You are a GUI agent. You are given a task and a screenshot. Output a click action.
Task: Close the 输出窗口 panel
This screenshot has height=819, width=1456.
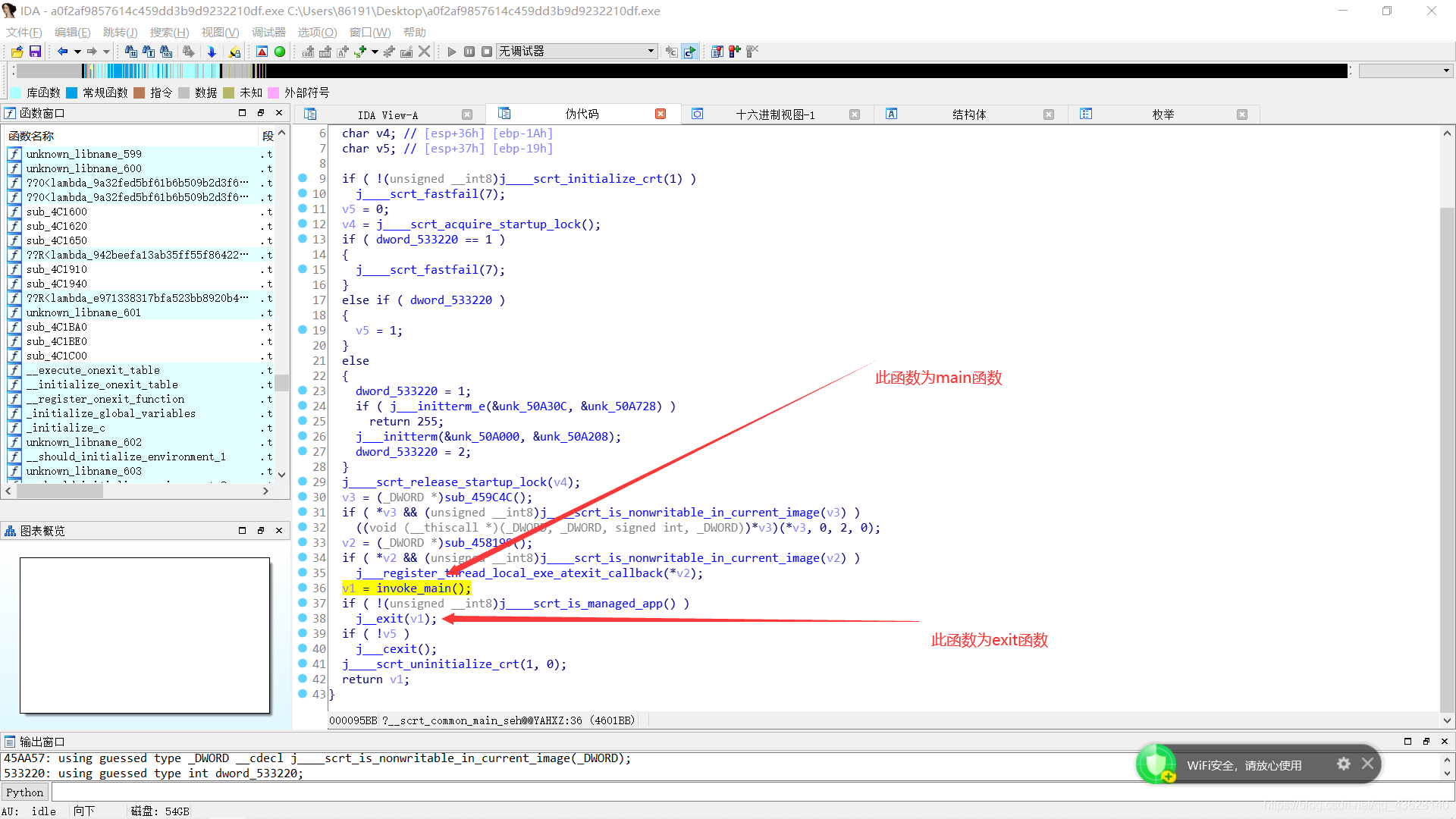[1445, 742]
